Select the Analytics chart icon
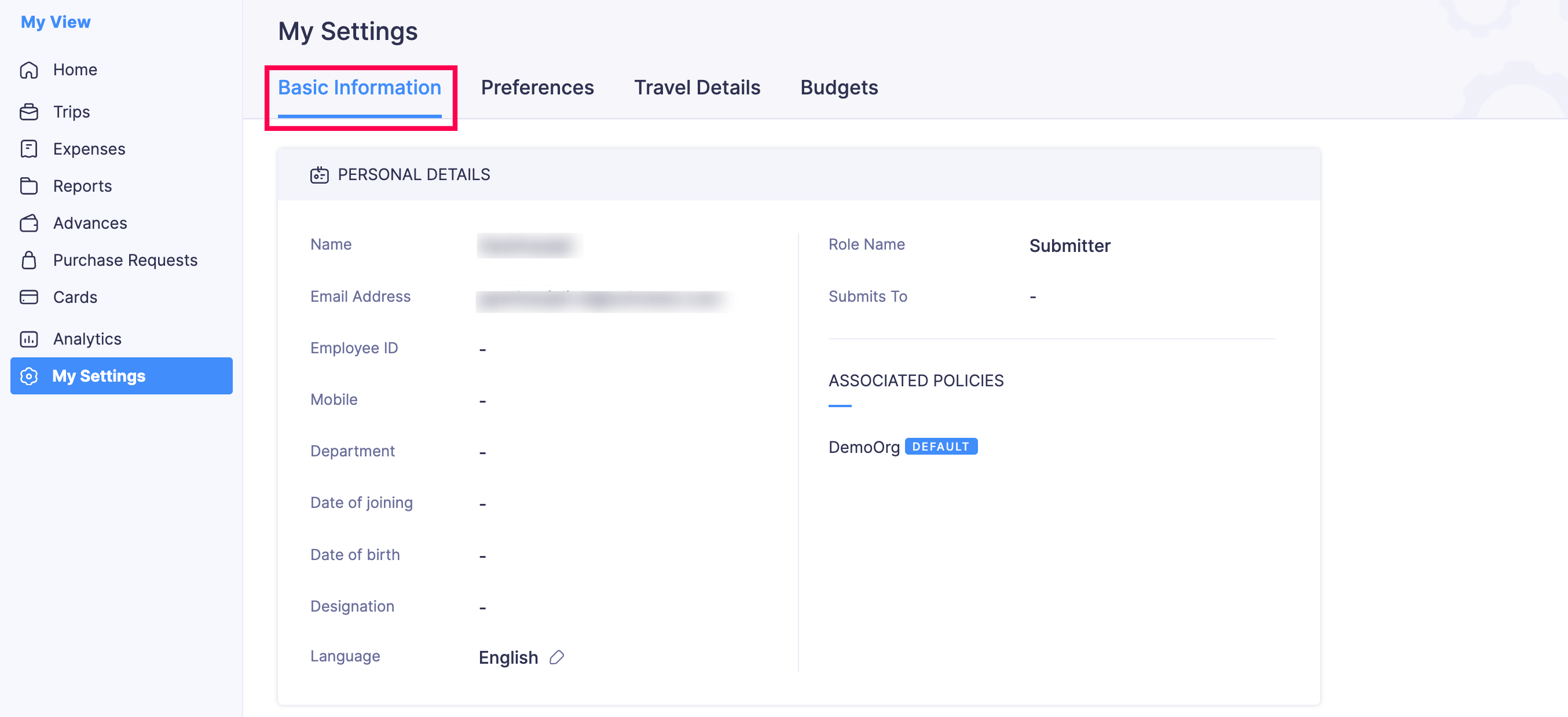 click(x=28, y=338)
